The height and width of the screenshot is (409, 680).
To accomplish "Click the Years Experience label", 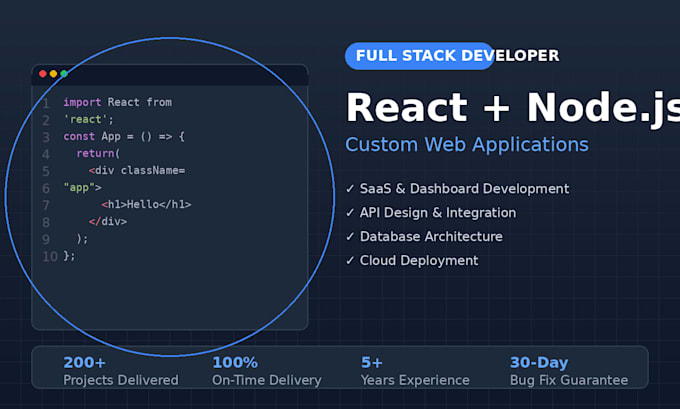I will (x=415, y=380).
